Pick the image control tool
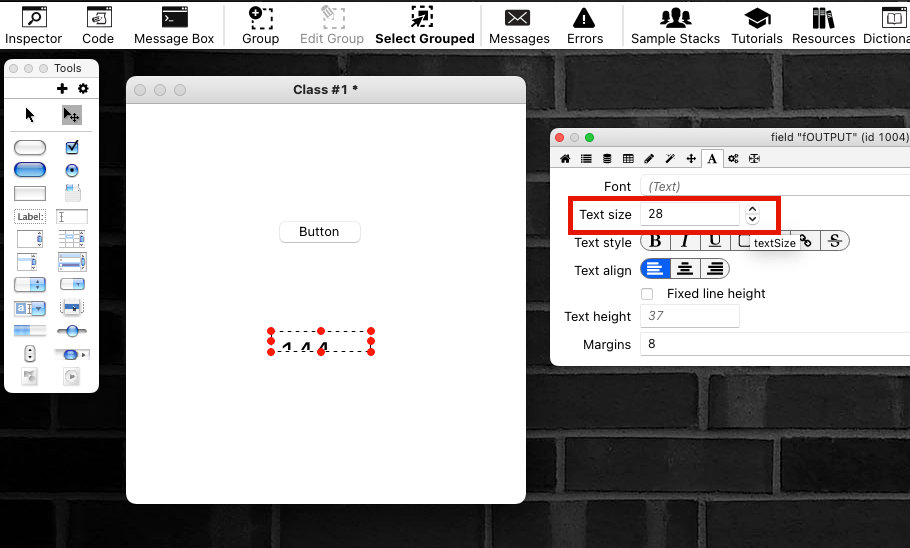The width and height of the screenshot is (910, 548). point(30,377)
